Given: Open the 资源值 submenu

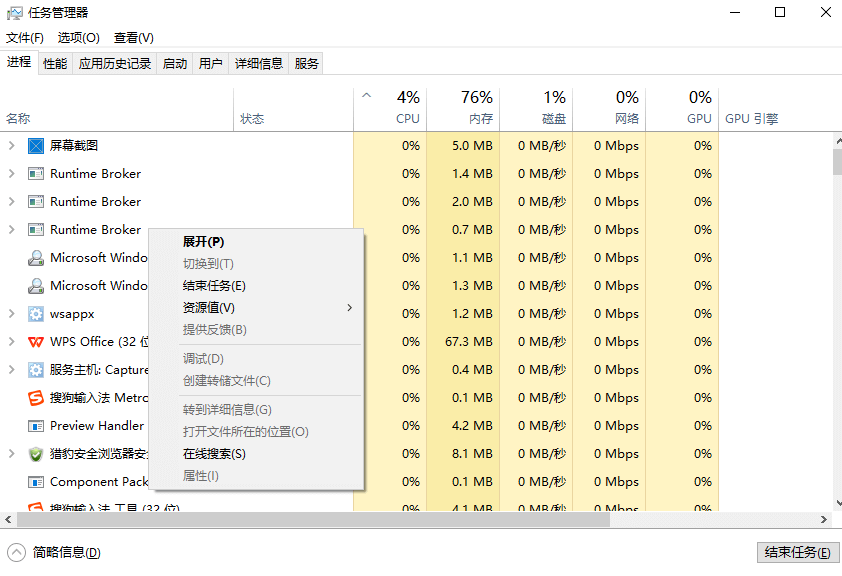Looking at the screenshot, I should (x=214, y=306).
